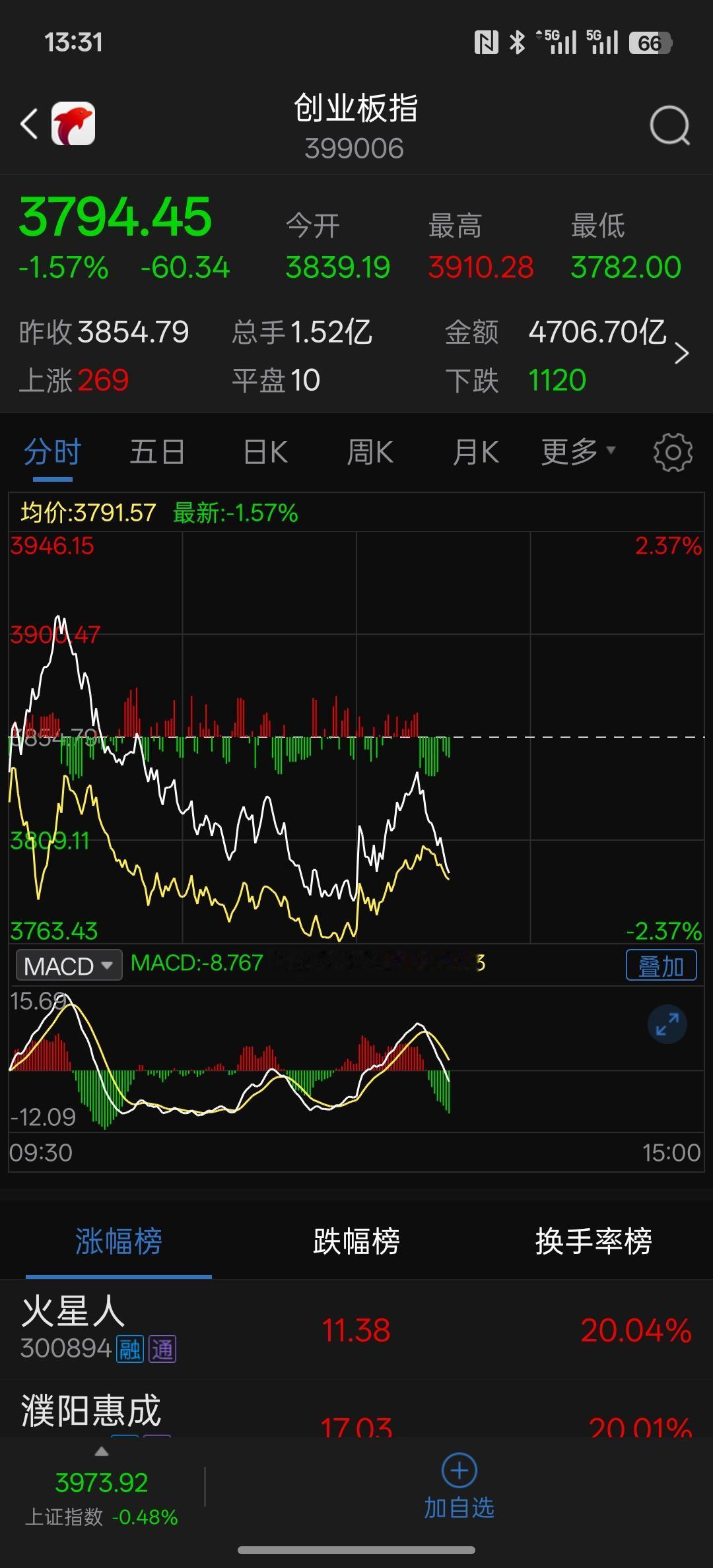Expand chart to fullscreen with arrows icon
Image resolution: width=713 pixels, height=1568 pixels.
point(667,1024)
